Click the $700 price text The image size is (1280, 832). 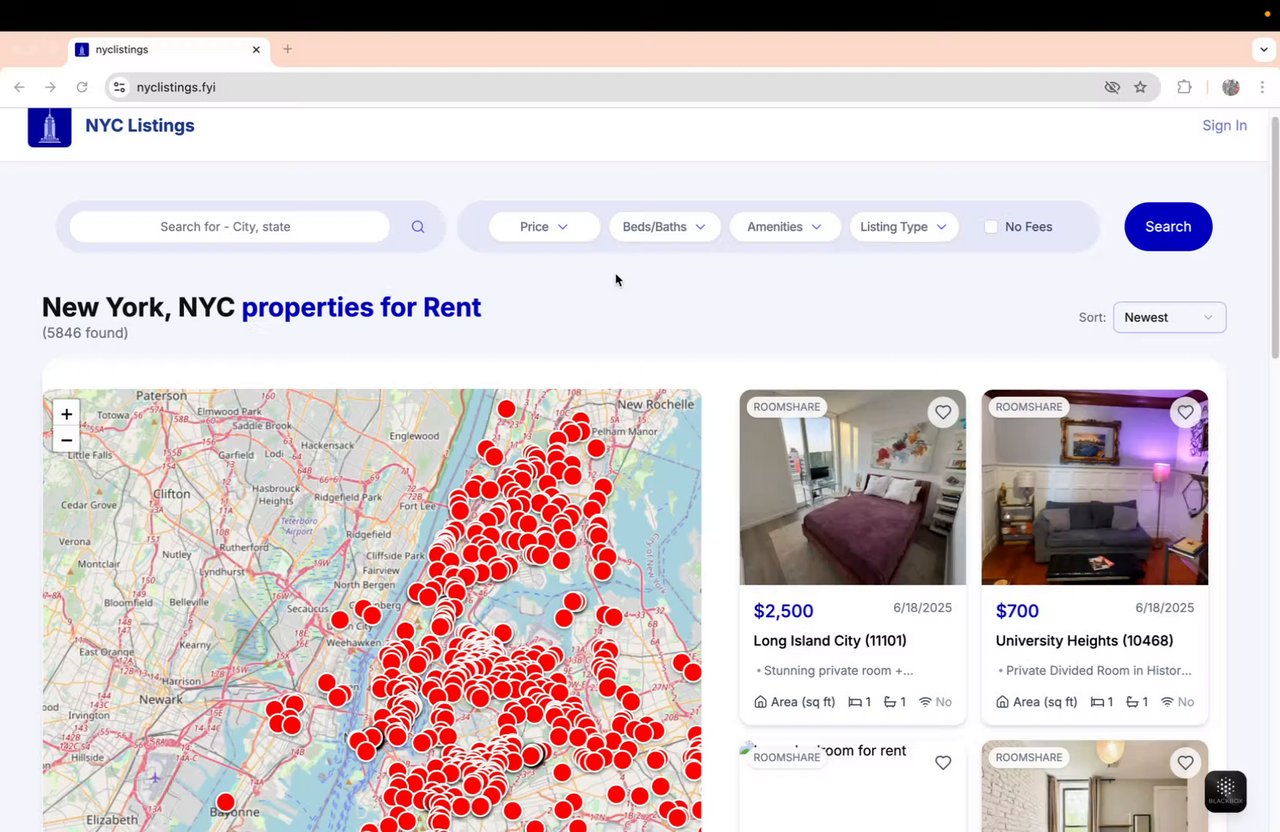pyautogui.click(x=1017, y=611)
